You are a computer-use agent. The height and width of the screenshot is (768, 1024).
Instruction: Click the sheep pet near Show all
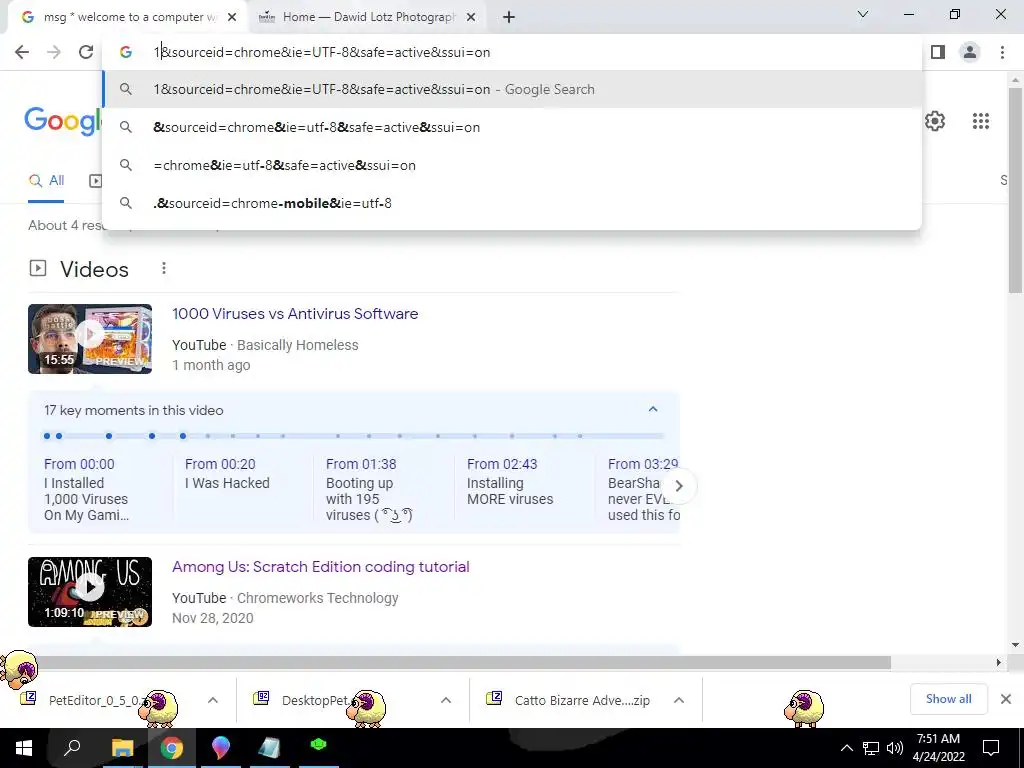(x=804, y=709)
